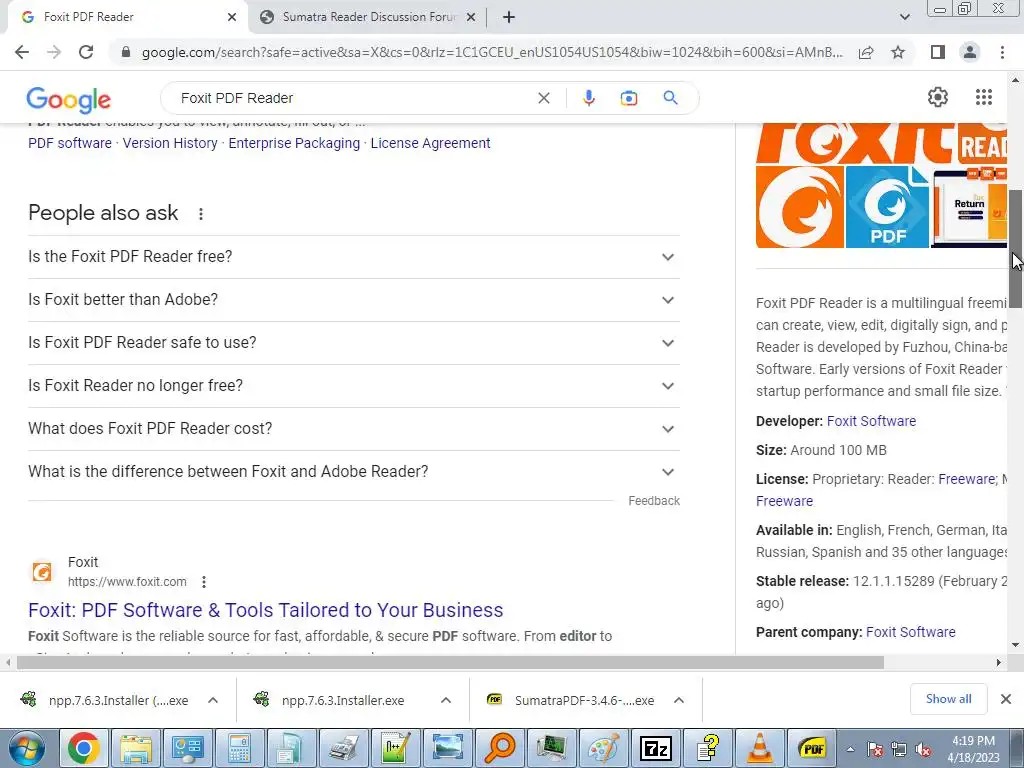This screenshot has width=1024, height=768.
Task: Open People also ask options menu
Action: click(200, 214)
